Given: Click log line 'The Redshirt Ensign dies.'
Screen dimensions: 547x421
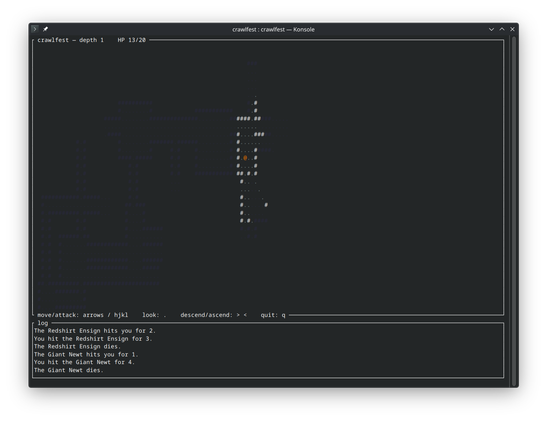Looking at the screenshot, I should pyautogui.click(x=77, y=347).
